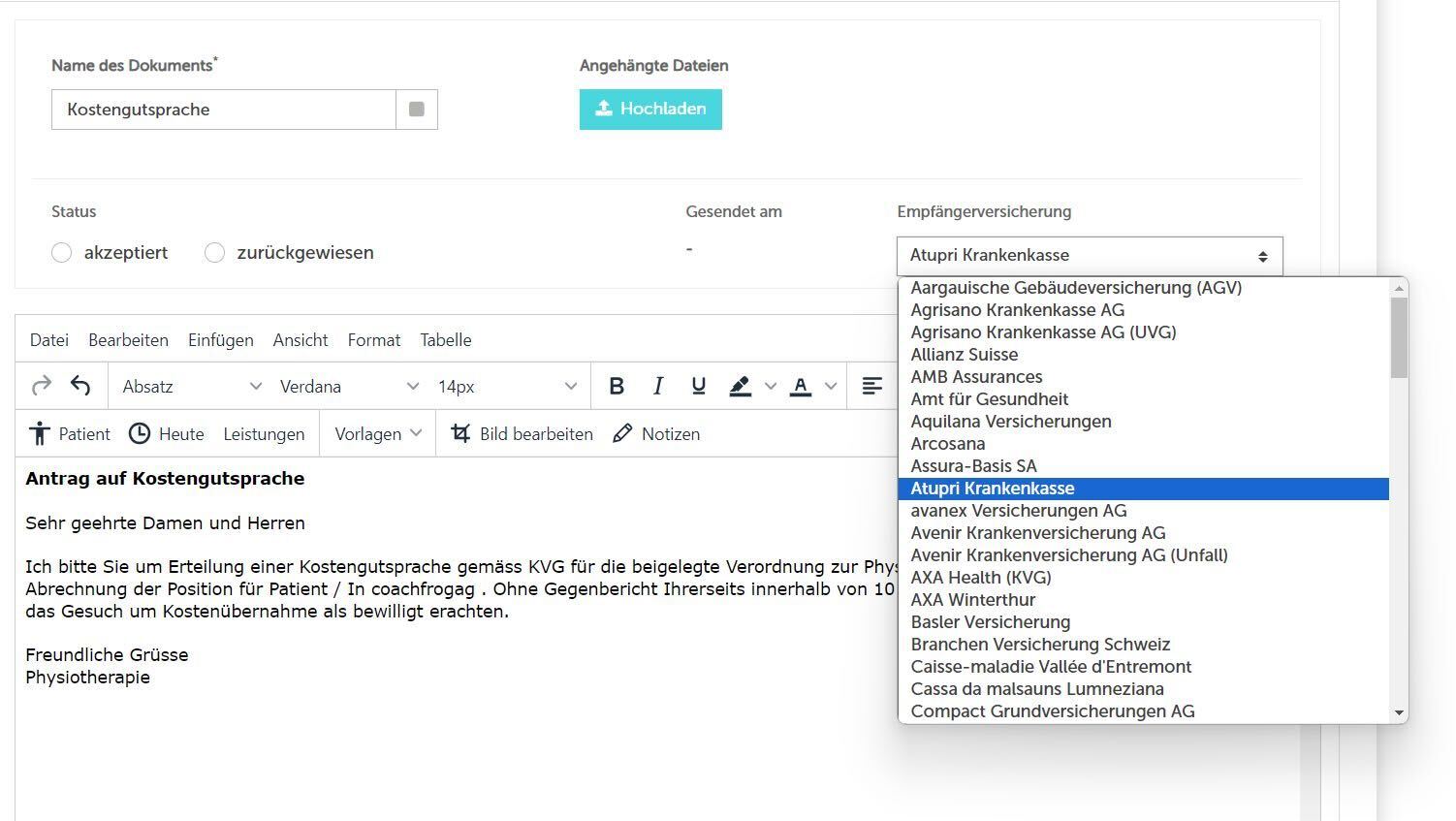Select the zurückgewiesen status radio
This screenshot has height=821, width=1456.
pyautogui.click(x=214, y=253)
